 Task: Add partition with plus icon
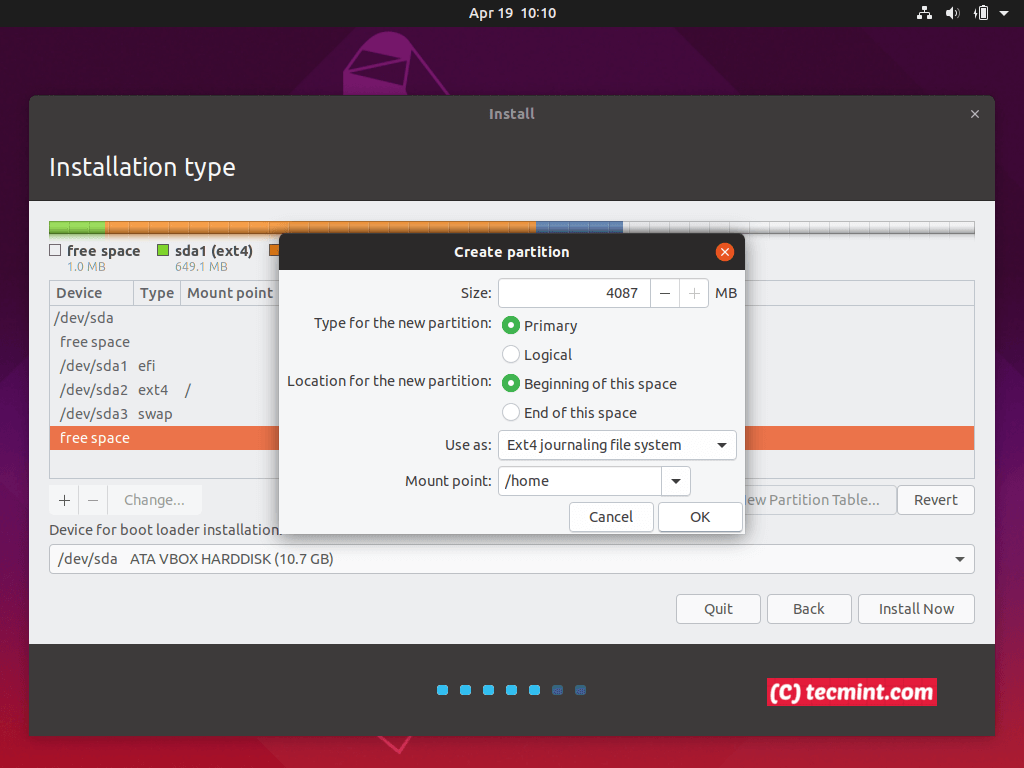click(64, 500)
